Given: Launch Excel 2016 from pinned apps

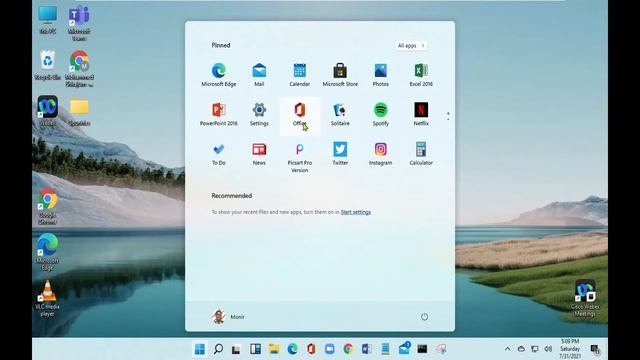Looking at the screenshot, I should pyautogui.click(x=421, y=75).
